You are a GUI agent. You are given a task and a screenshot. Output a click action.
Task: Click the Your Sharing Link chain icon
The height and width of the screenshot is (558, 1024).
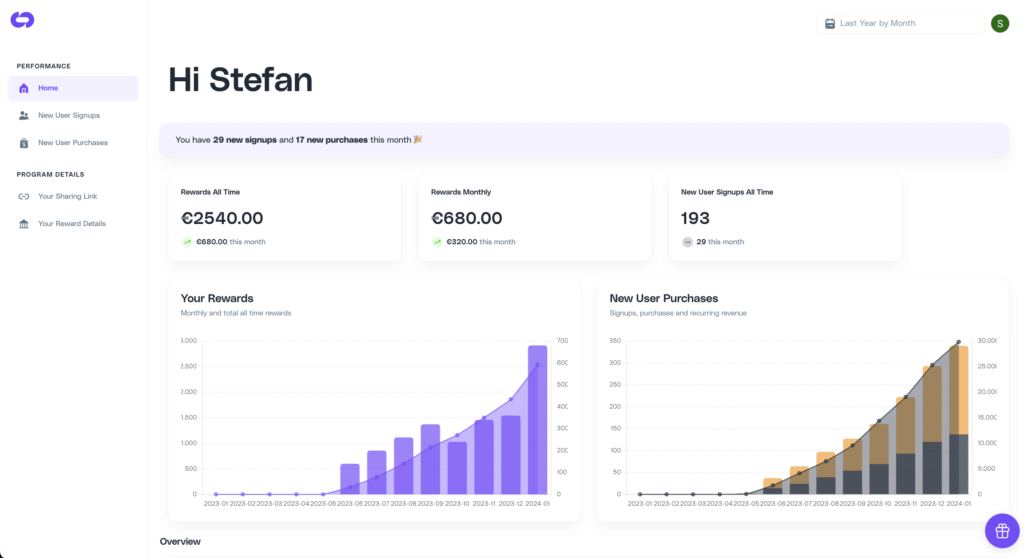coord(24,197)
